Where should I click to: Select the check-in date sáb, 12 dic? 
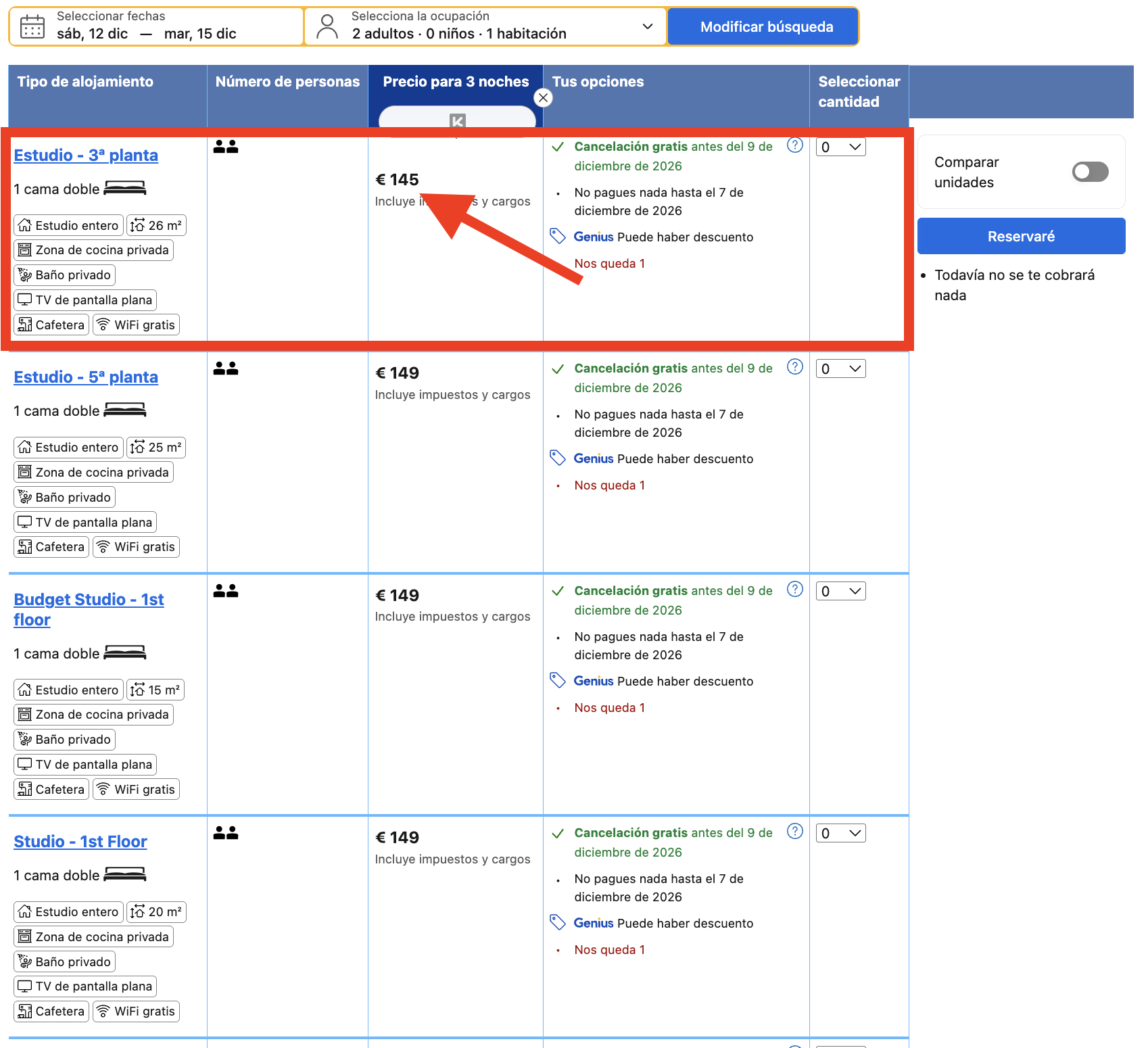[92, 34]
